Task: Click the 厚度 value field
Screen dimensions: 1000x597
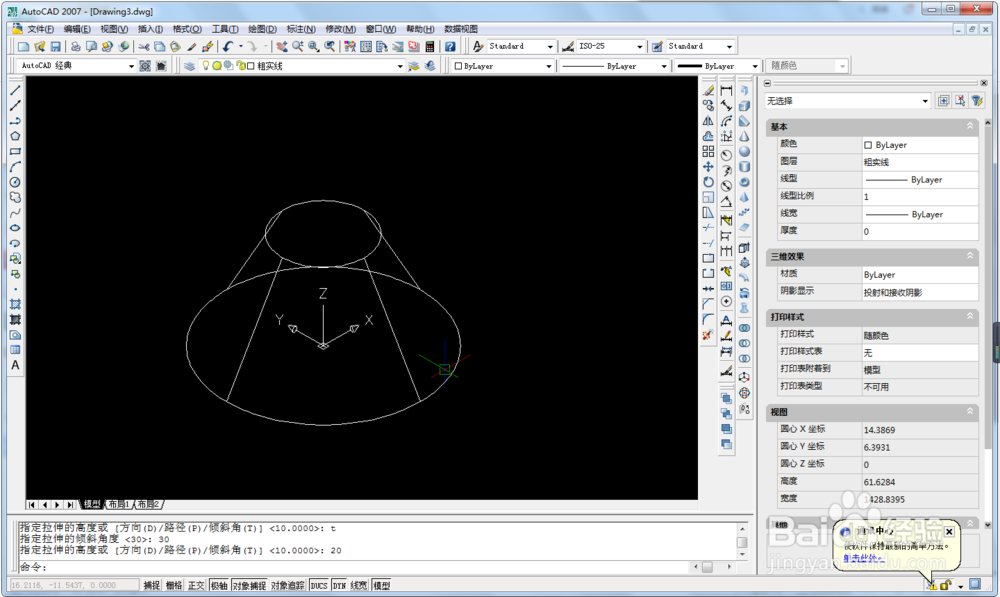Action: tap(920, 231)
